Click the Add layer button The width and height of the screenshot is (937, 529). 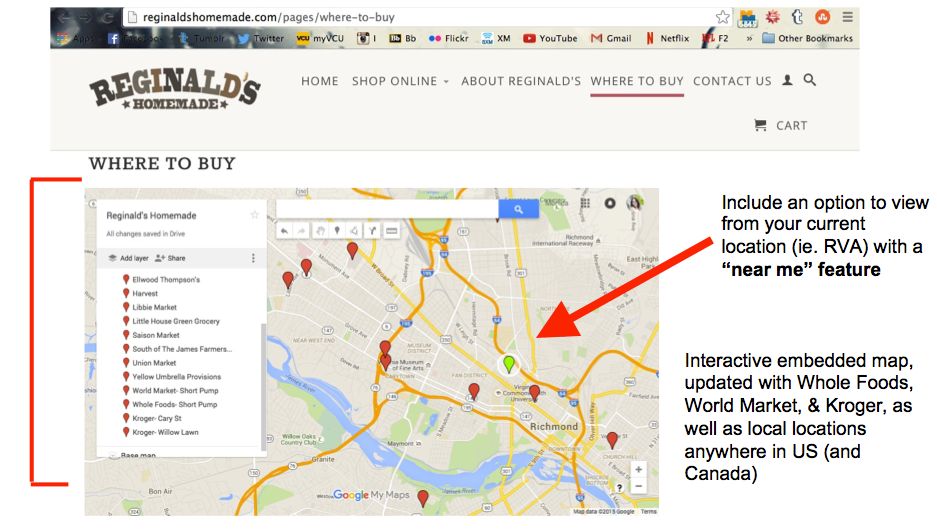click(128, 258)
